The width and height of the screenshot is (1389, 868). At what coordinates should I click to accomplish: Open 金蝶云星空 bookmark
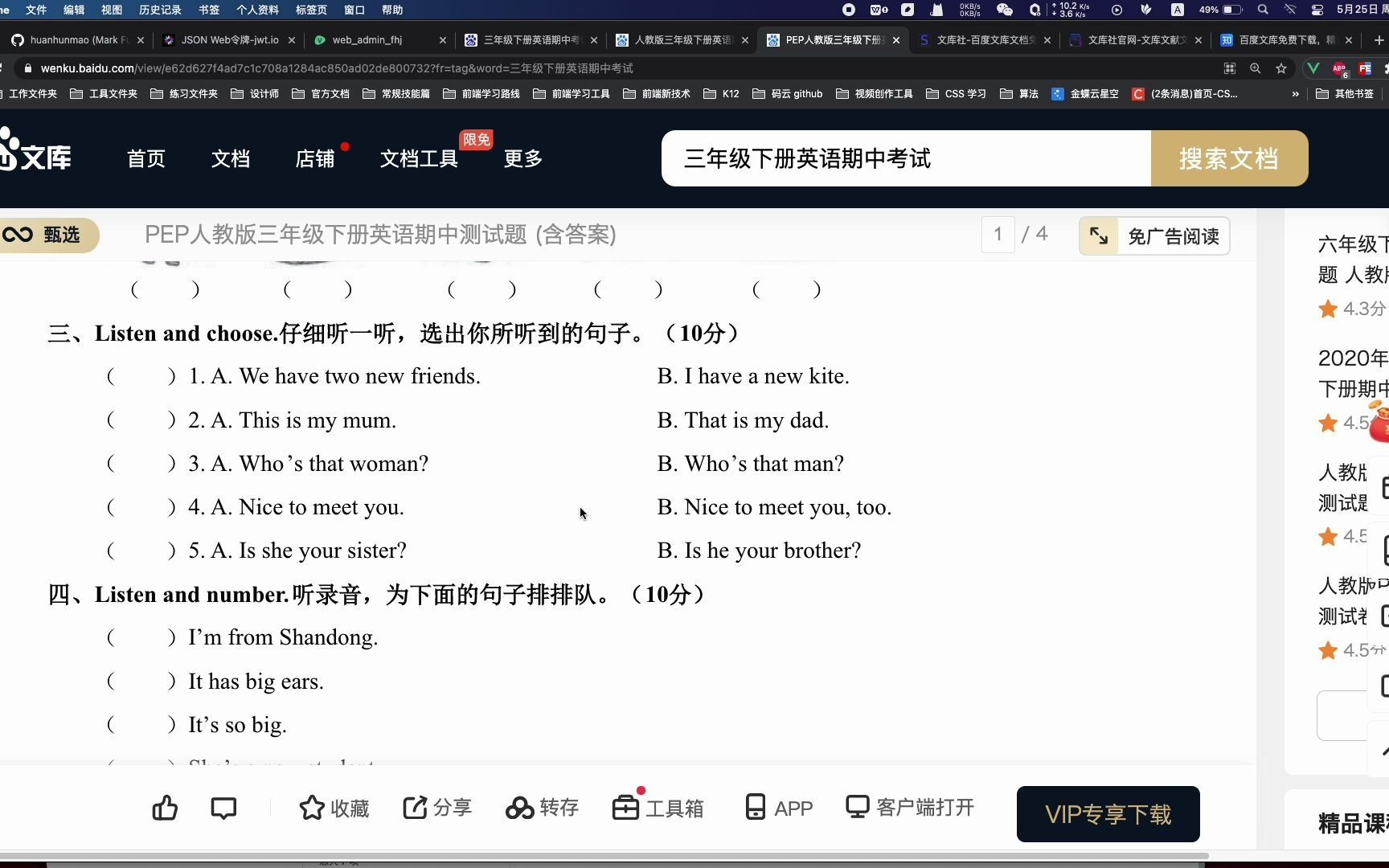(1085, 94)
